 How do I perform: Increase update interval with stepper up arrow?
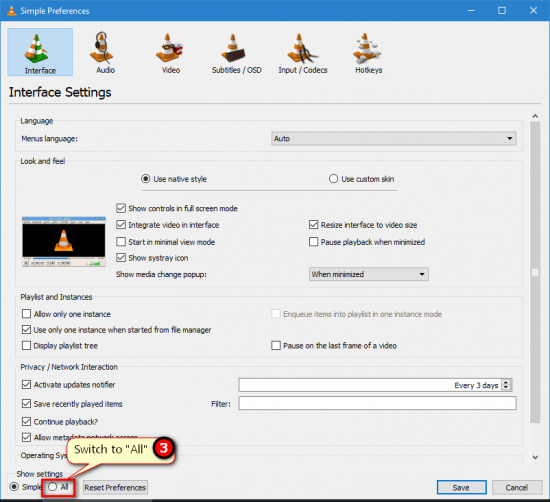pos(506,382)
